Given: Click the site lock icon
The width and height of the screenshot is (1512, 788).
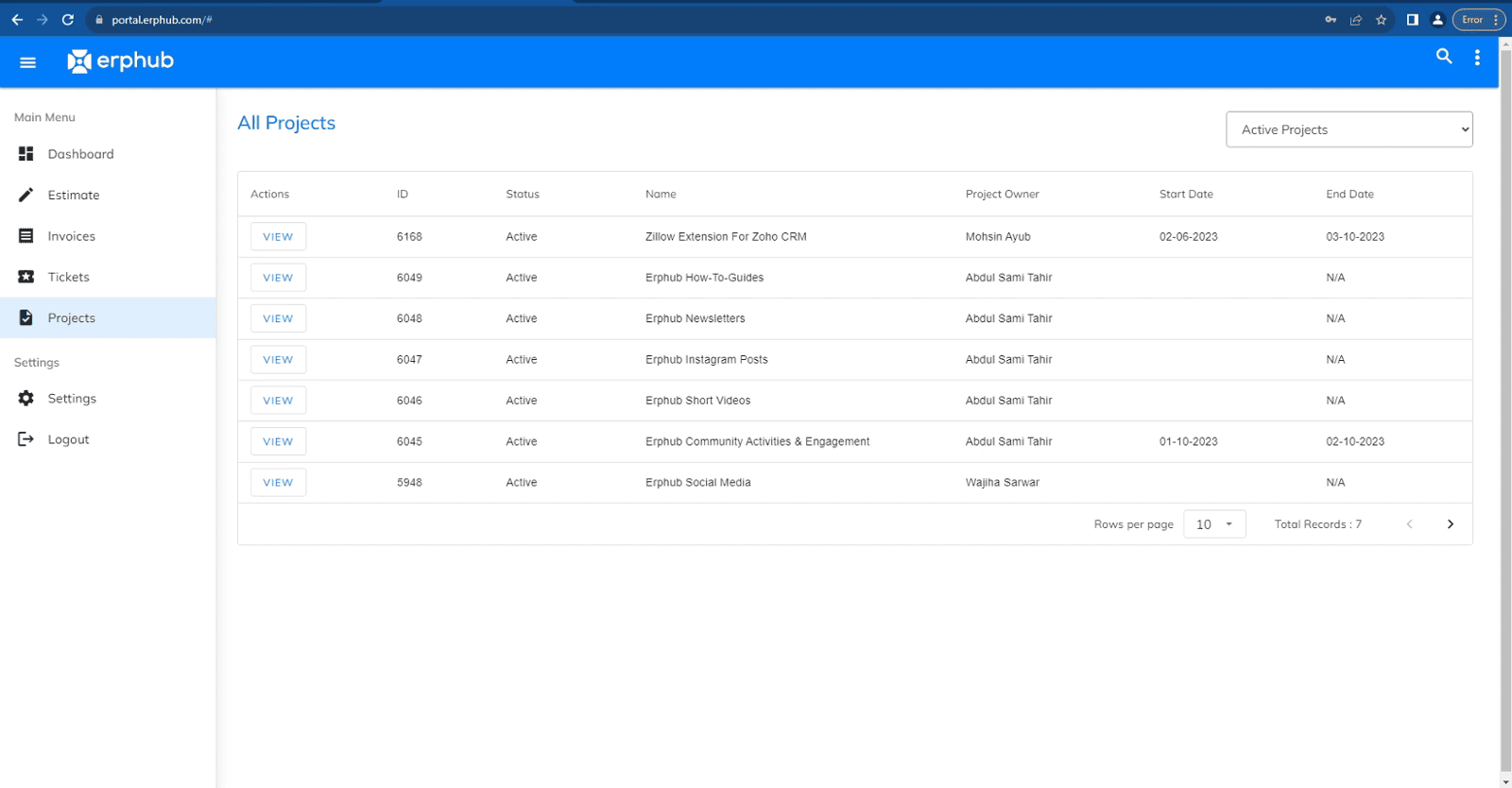Looking at the screenshot, I should coord(99,20).
